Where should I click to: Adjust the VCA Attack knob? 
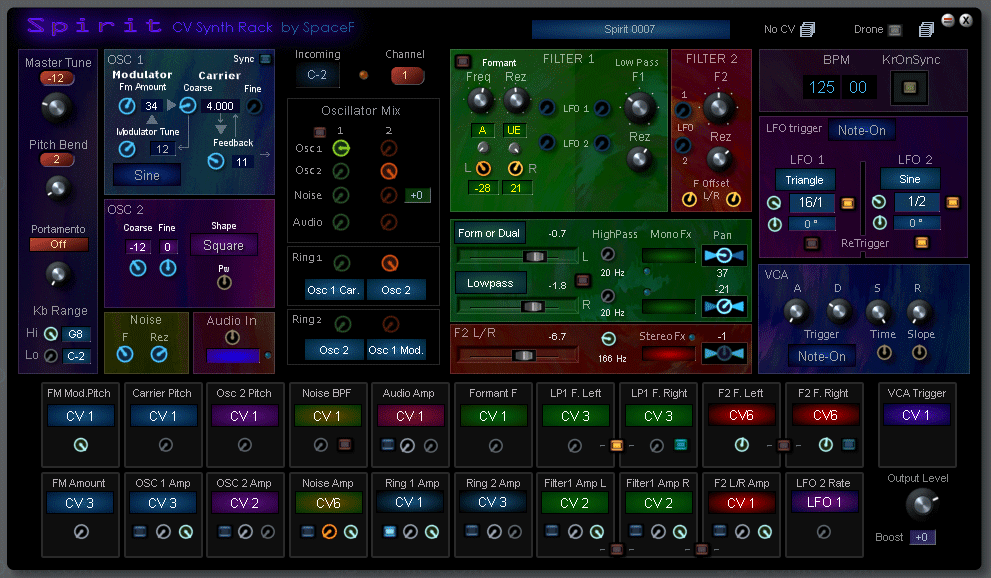click(x=796, y=310)
